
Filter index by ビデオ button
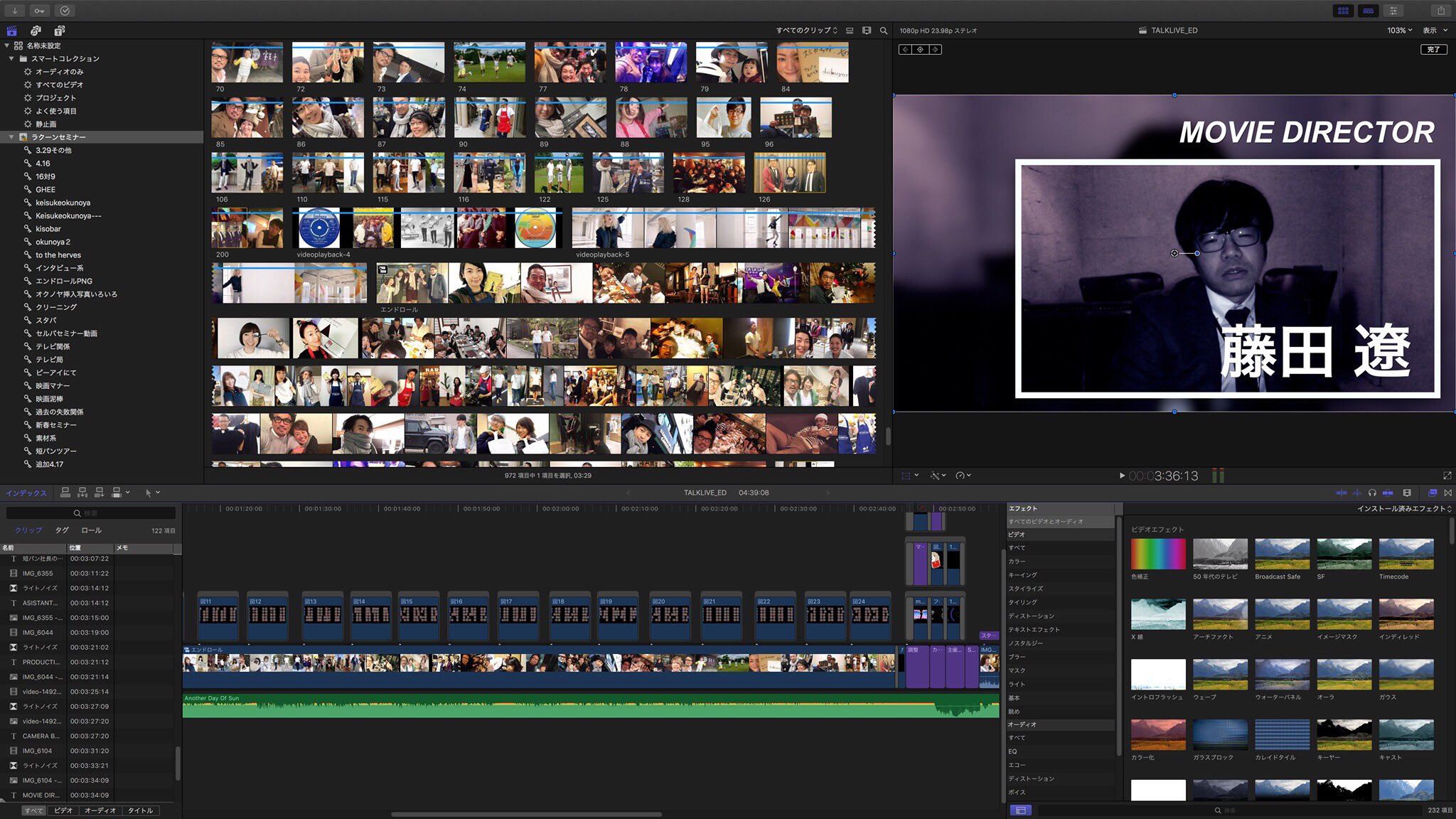click(63, 810)
